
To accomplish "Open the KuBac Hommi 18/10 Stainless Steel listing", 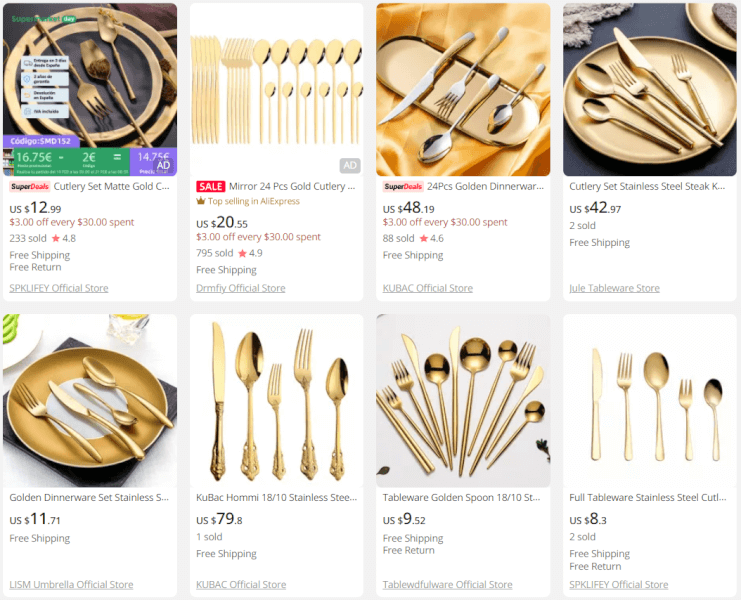I will [276, 497].
